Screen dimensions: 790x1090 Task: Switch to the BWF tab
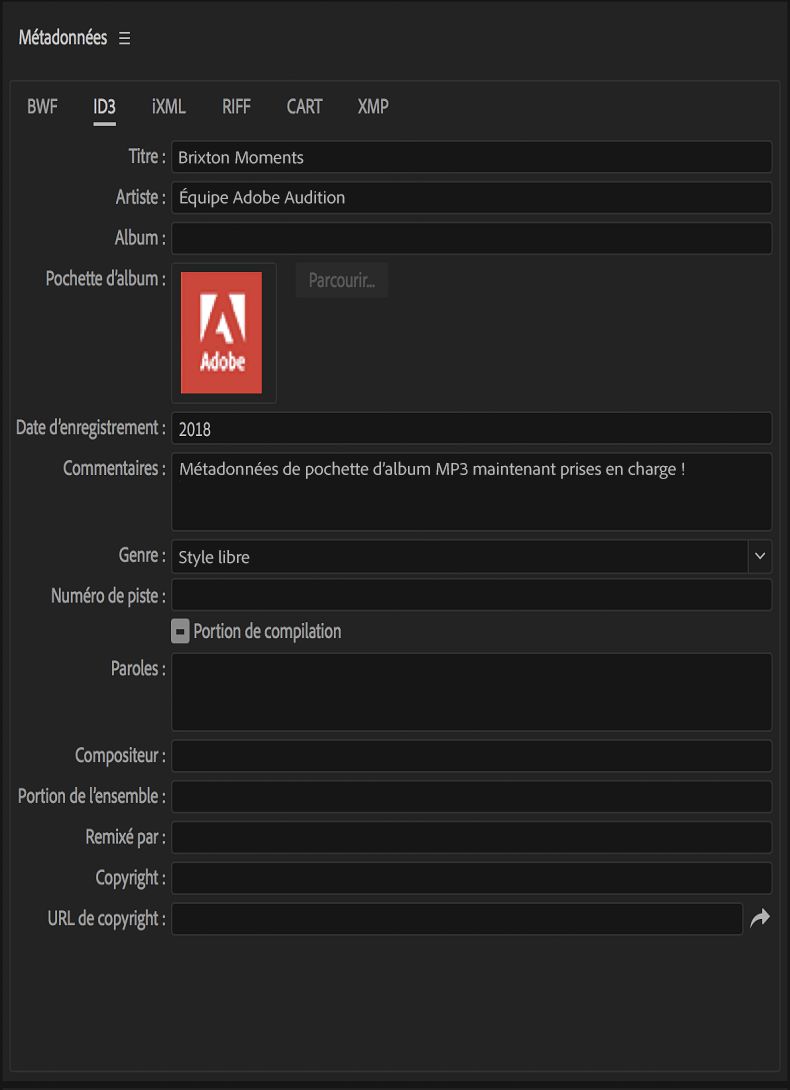(x=42, y=107)
